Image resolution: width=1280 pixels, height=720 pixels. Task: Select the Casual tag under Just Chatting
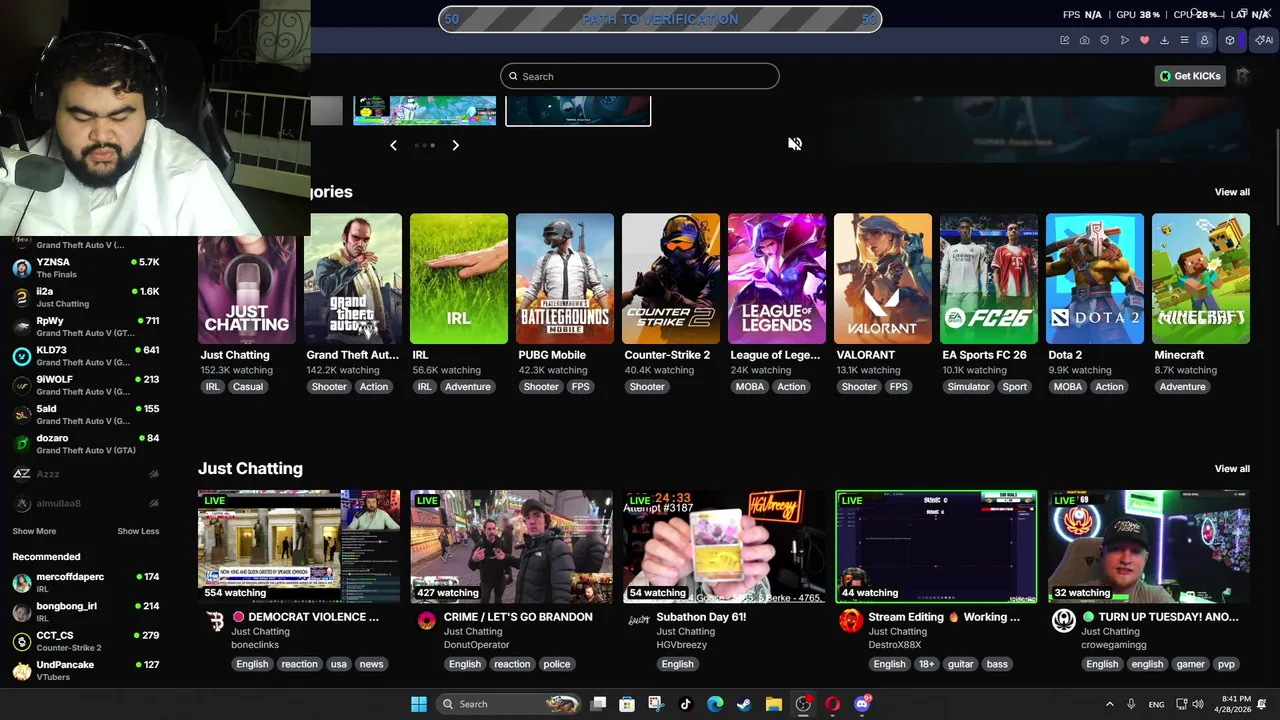(248, 387)
